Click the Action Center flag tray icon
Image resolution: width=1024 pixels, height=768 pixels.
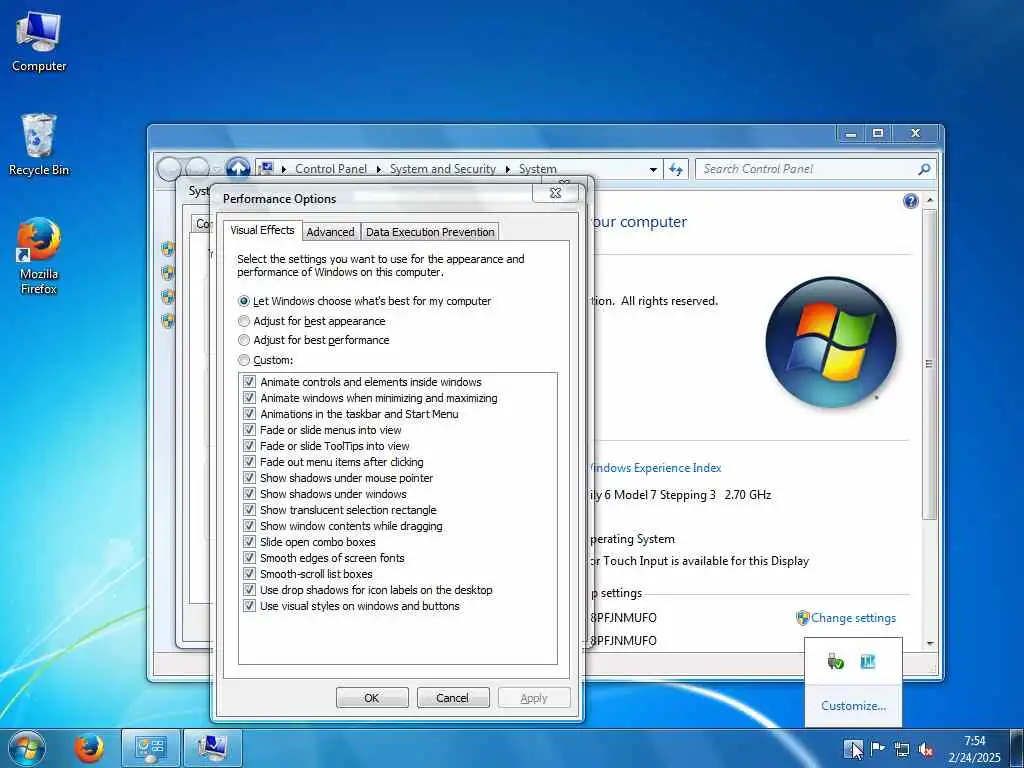(x=878, y=748)
